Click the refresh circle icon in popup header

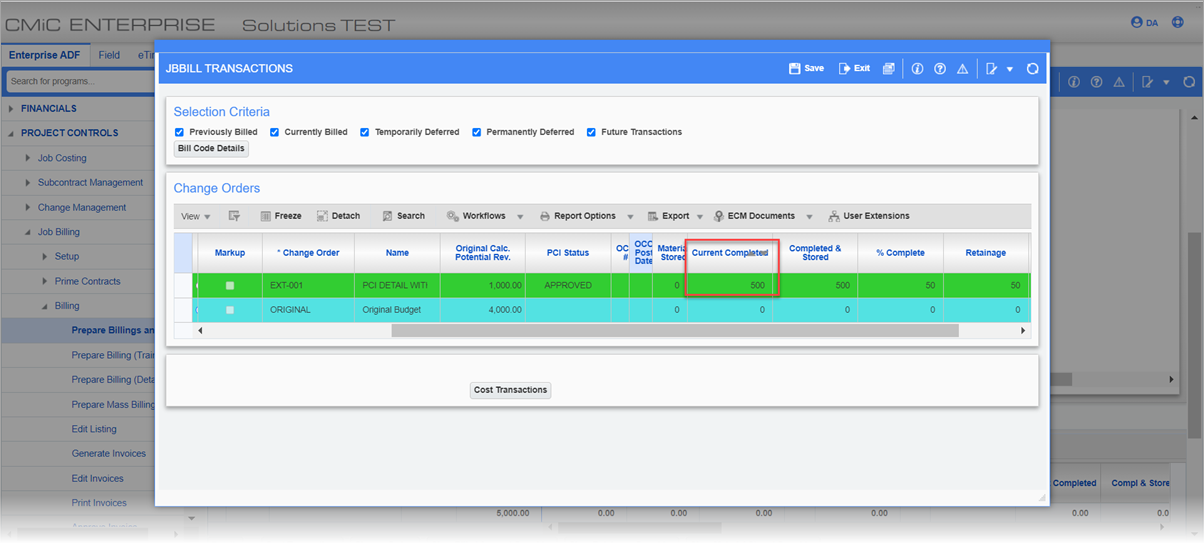(1033, 69)
